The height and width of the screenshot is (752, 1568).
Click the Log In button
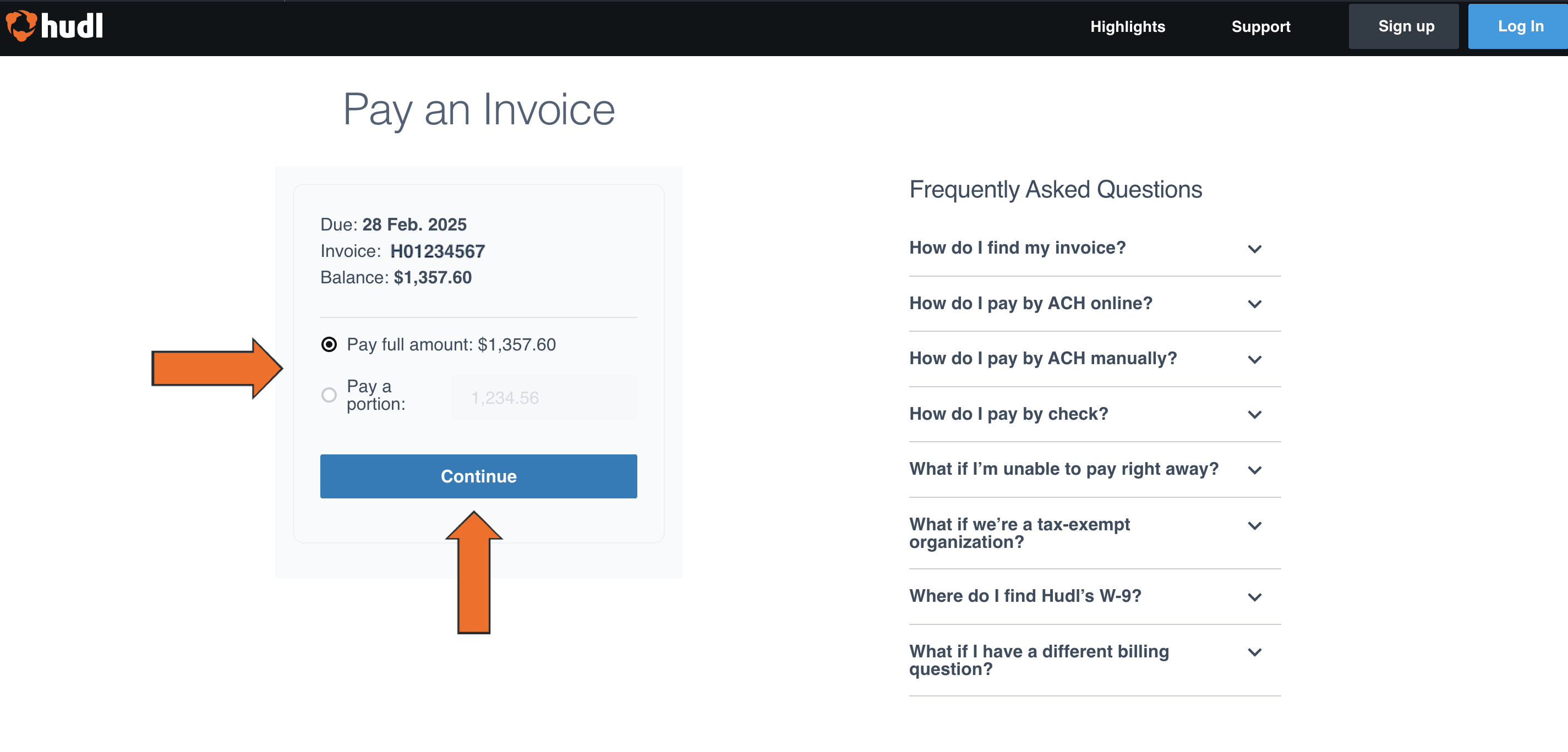(1520, 26)
